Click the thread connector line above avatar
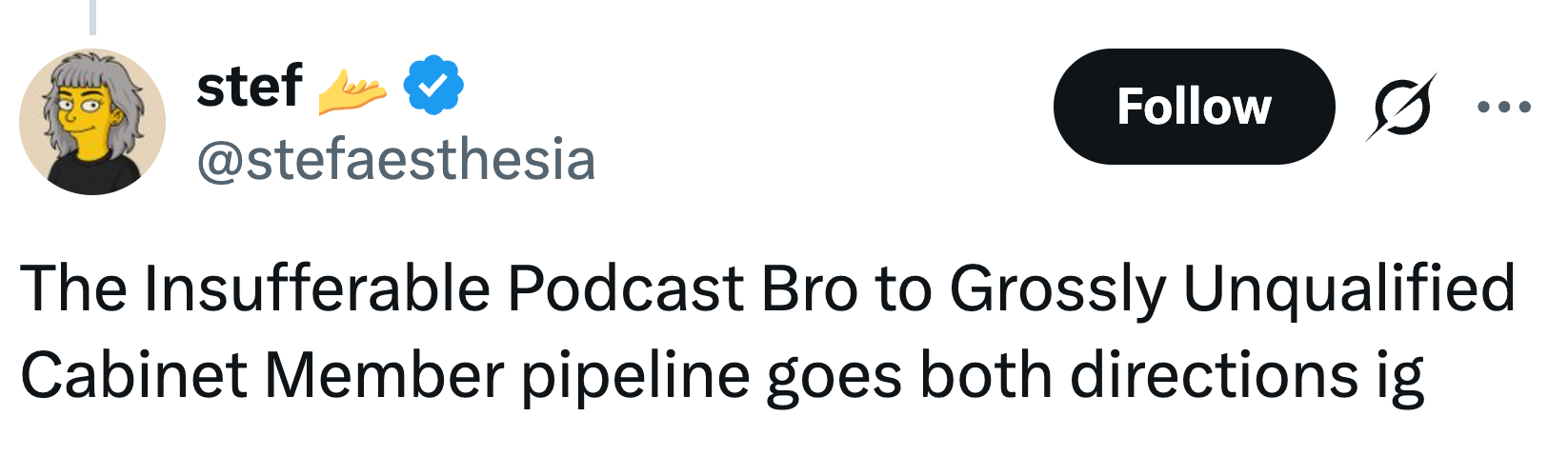The height and width of the screenshot is (476, 1568). [x=92, y=16]
